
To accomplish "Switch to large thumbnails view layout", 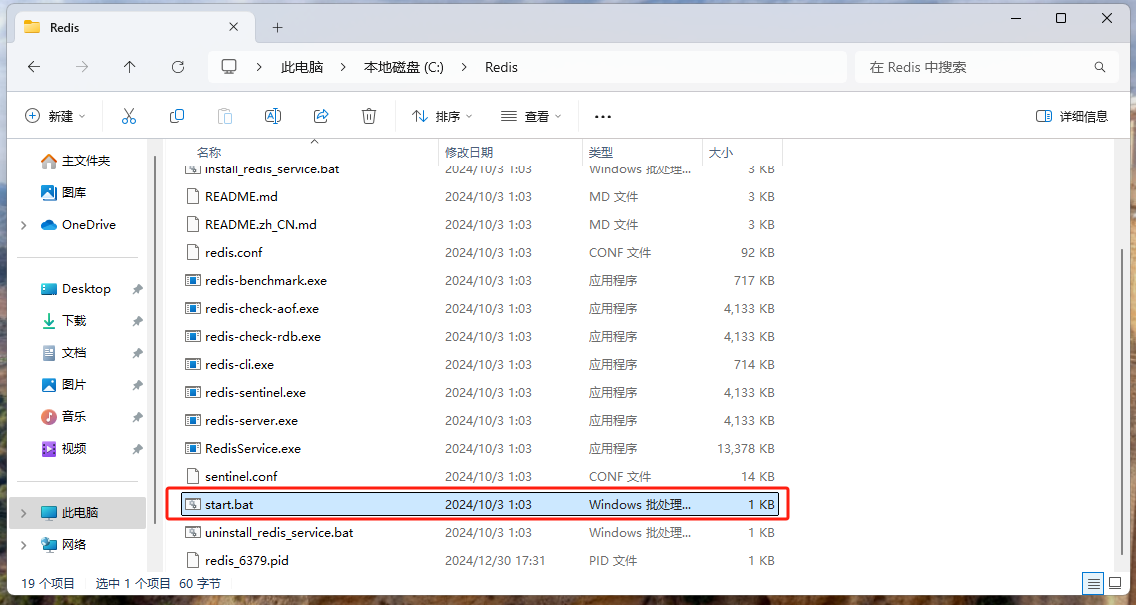I will click(1115, 583).
